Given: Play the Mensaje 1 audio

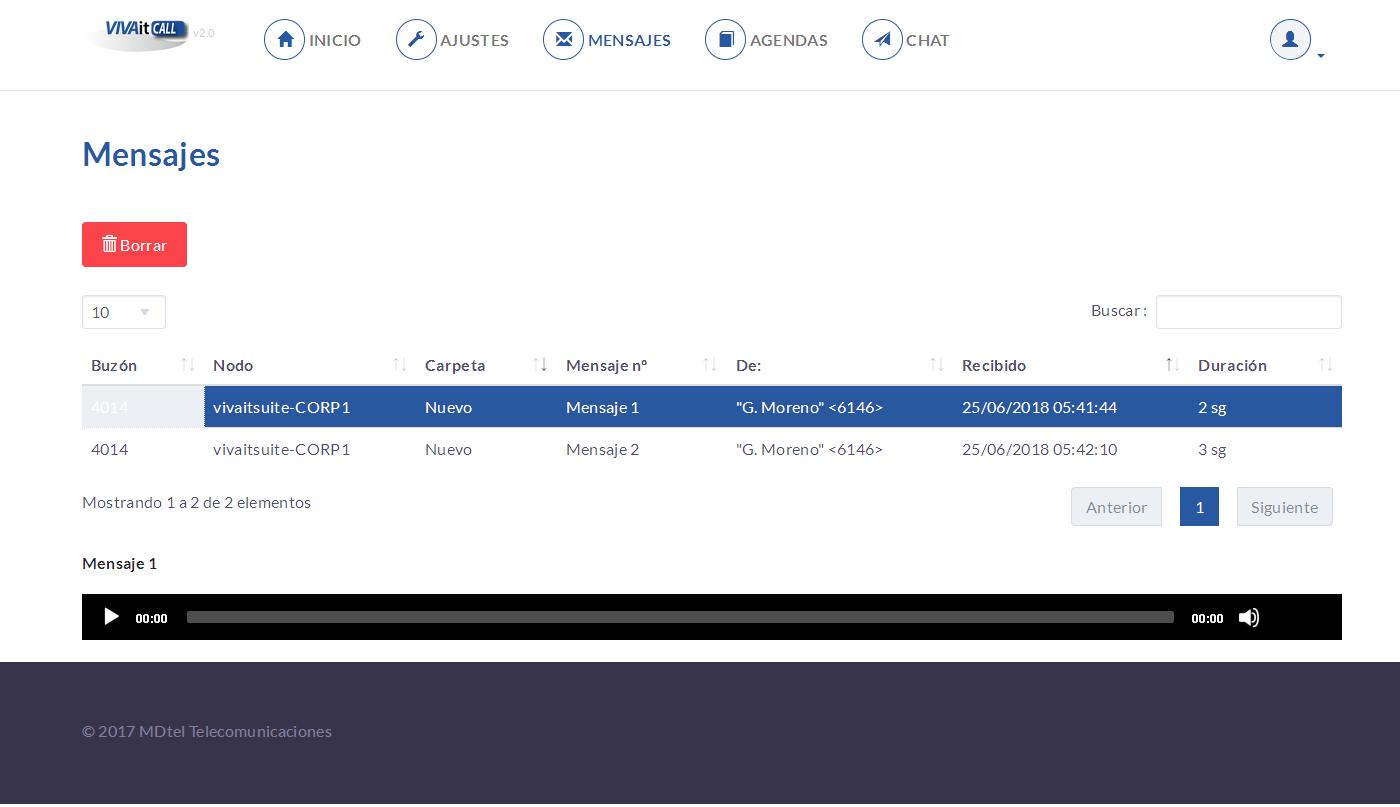Looking at the screenshot, I should (111, 617).
